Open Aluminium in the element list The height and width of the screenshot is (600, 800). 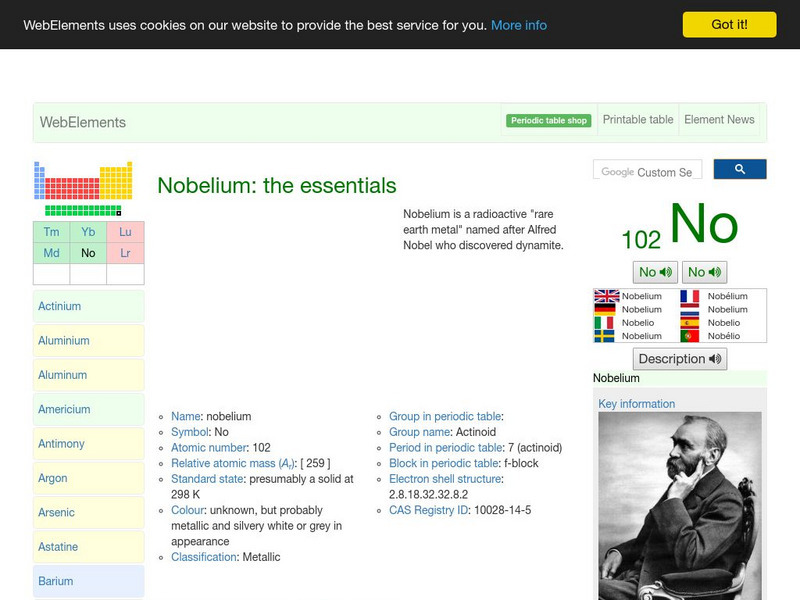click(x=89, y=340)
